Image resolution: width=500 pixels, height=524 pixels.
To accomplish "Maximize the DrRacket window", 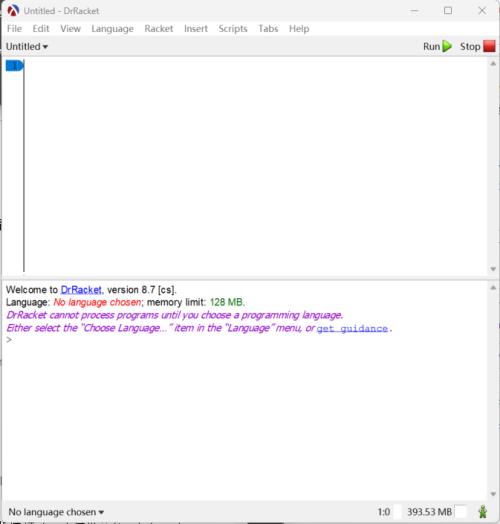I will pyautogui.click(x=448, y=11).
